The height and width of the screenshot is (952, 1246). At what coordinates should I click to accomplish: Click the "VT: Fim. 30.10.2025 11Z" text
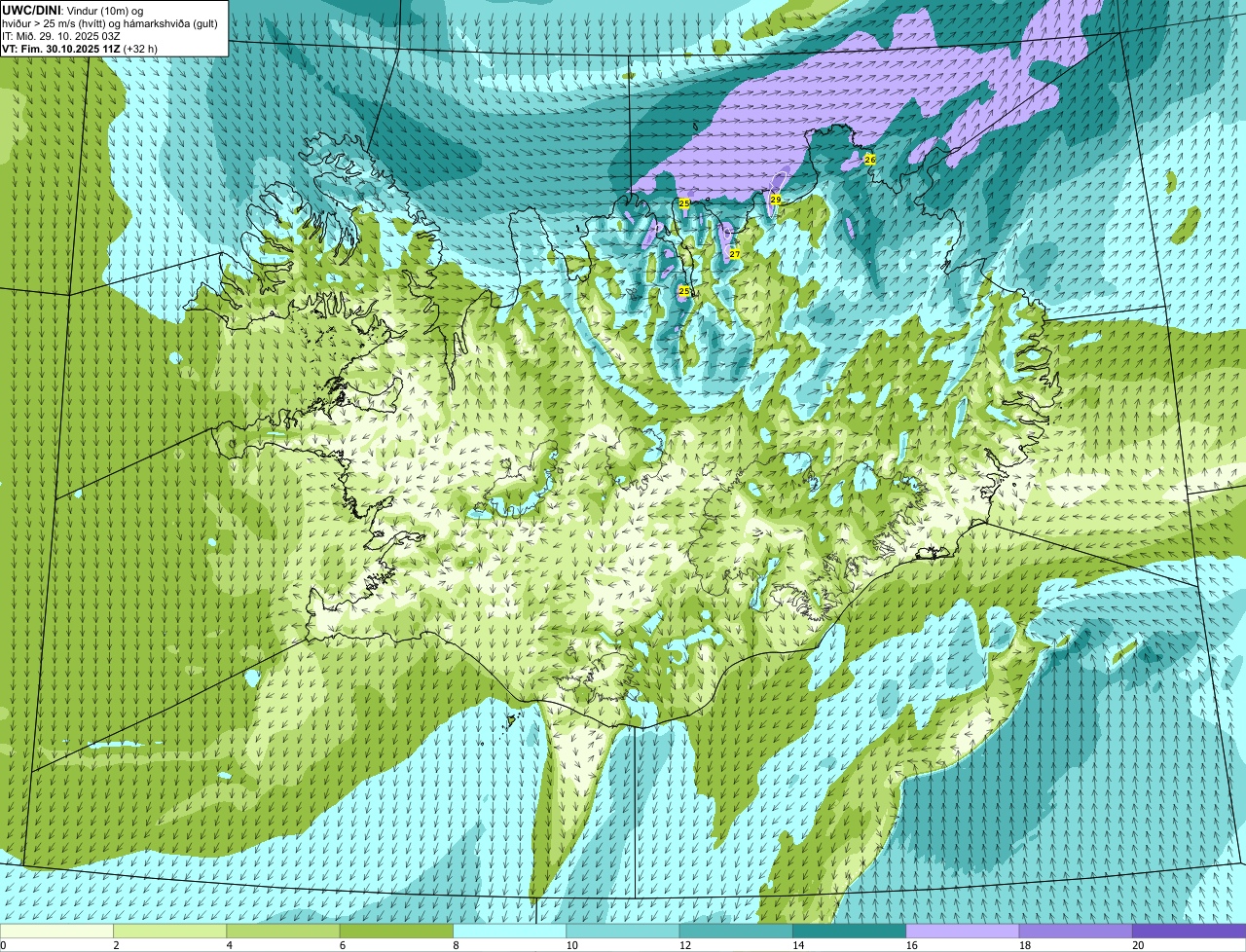(61, 48)
